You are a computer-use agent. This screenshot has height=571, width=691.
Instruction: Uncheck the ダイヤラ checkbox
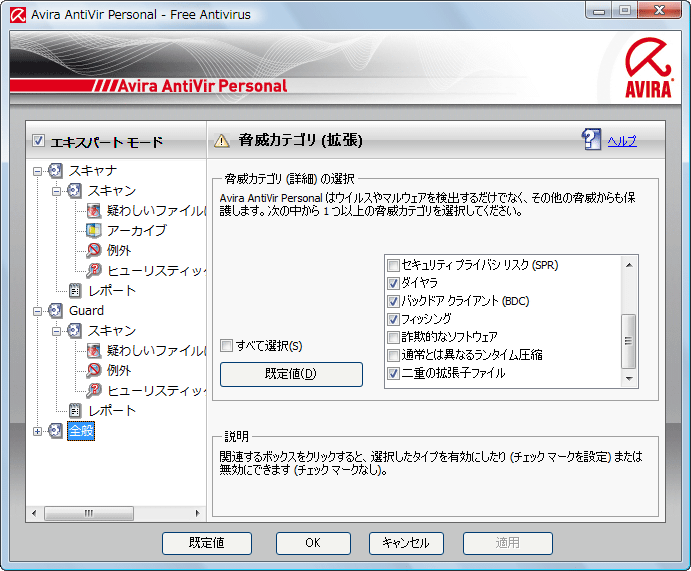393,283
